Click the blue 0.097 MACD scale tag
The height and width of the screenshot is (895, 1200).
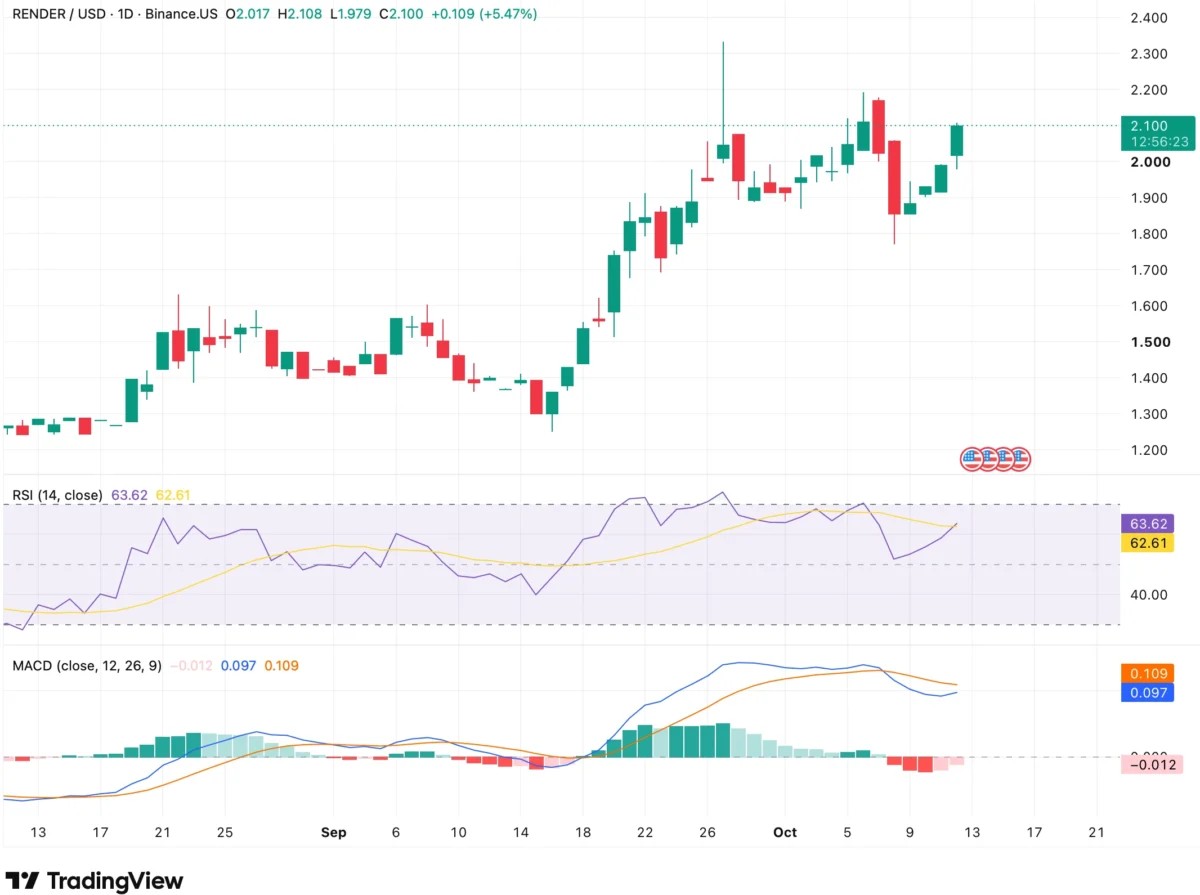(x=1145, y=693)
